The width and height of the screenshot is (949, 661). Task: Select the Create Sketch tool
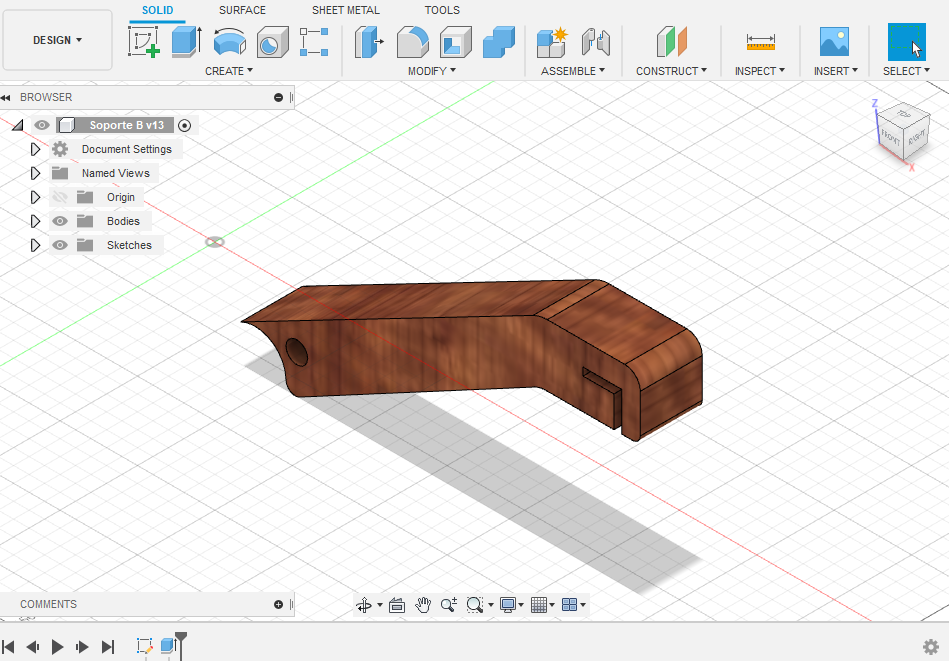click(x=143, y=42)
